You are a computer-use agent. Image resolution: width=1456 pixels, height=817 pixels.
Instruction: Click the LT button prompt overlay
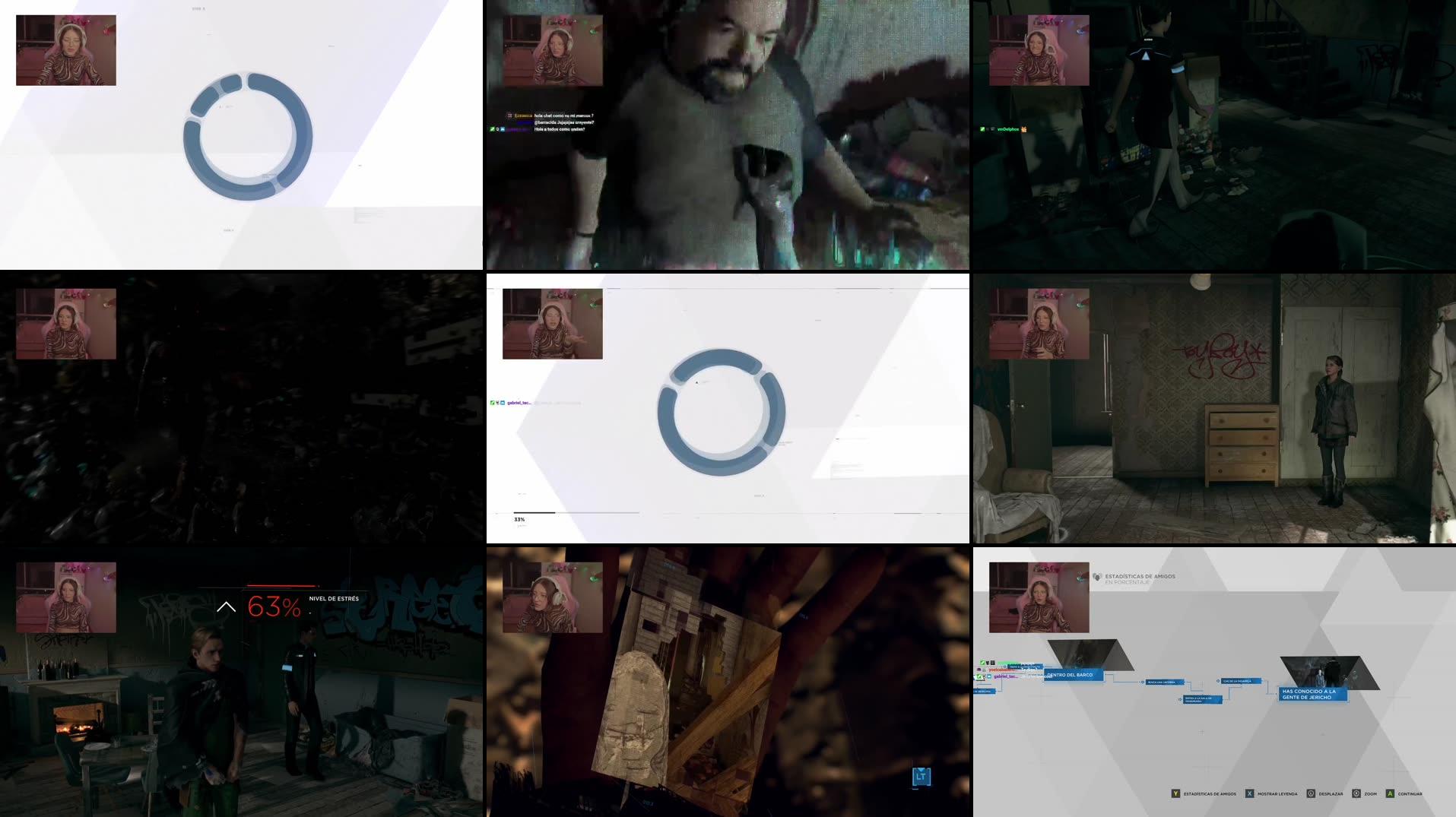click(920, 777)
